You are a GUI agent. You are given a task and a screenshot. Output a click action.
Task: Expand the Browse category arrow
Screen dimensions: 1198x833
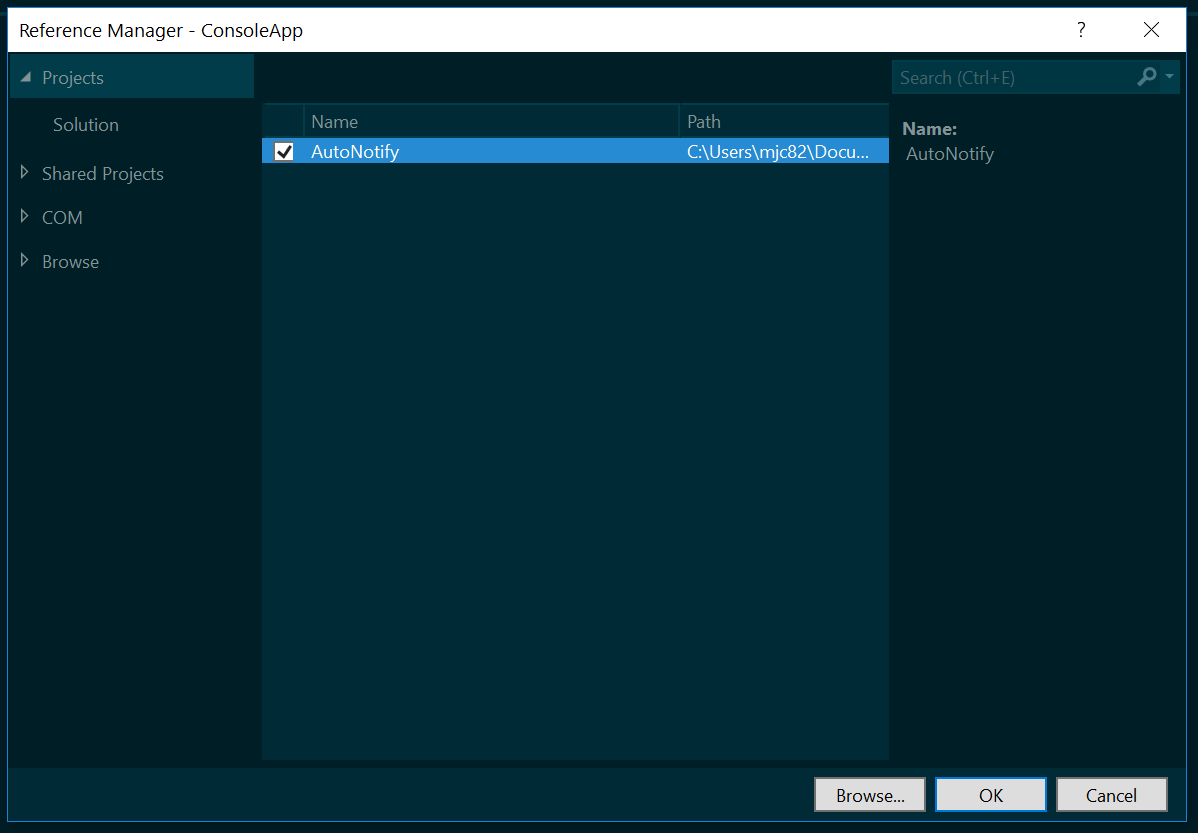(24, 261)
